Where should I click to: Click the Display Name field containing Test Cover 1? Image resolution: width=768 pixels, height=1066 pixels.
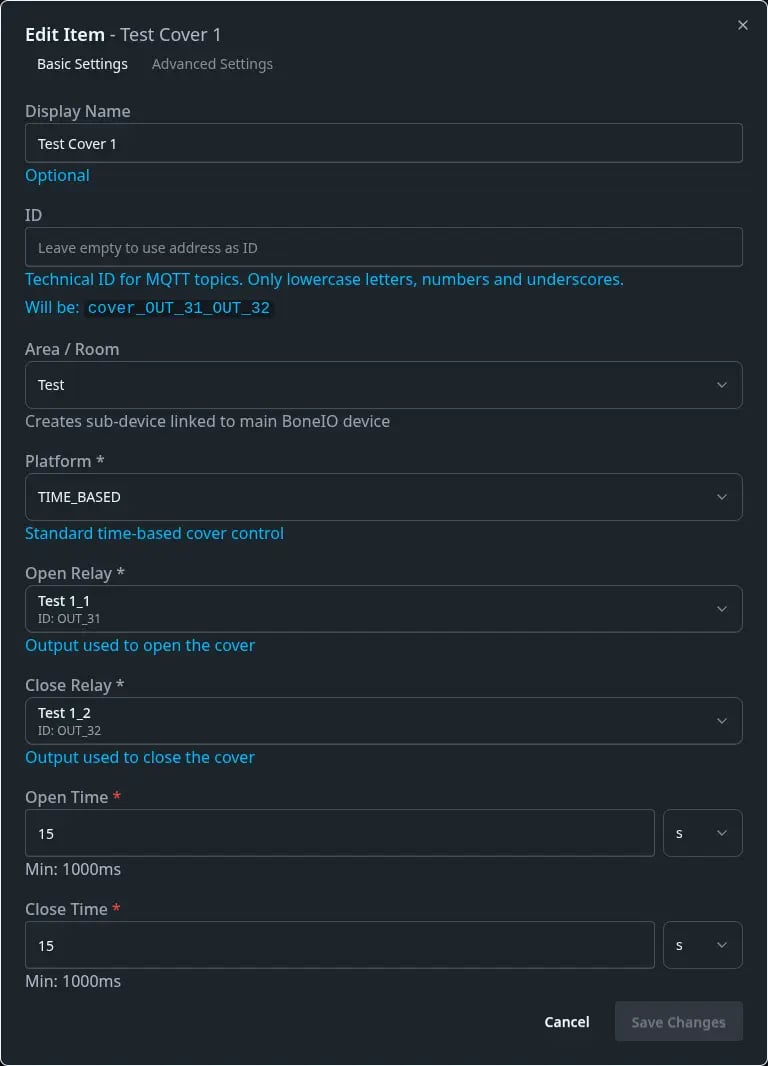click(384, 143)
